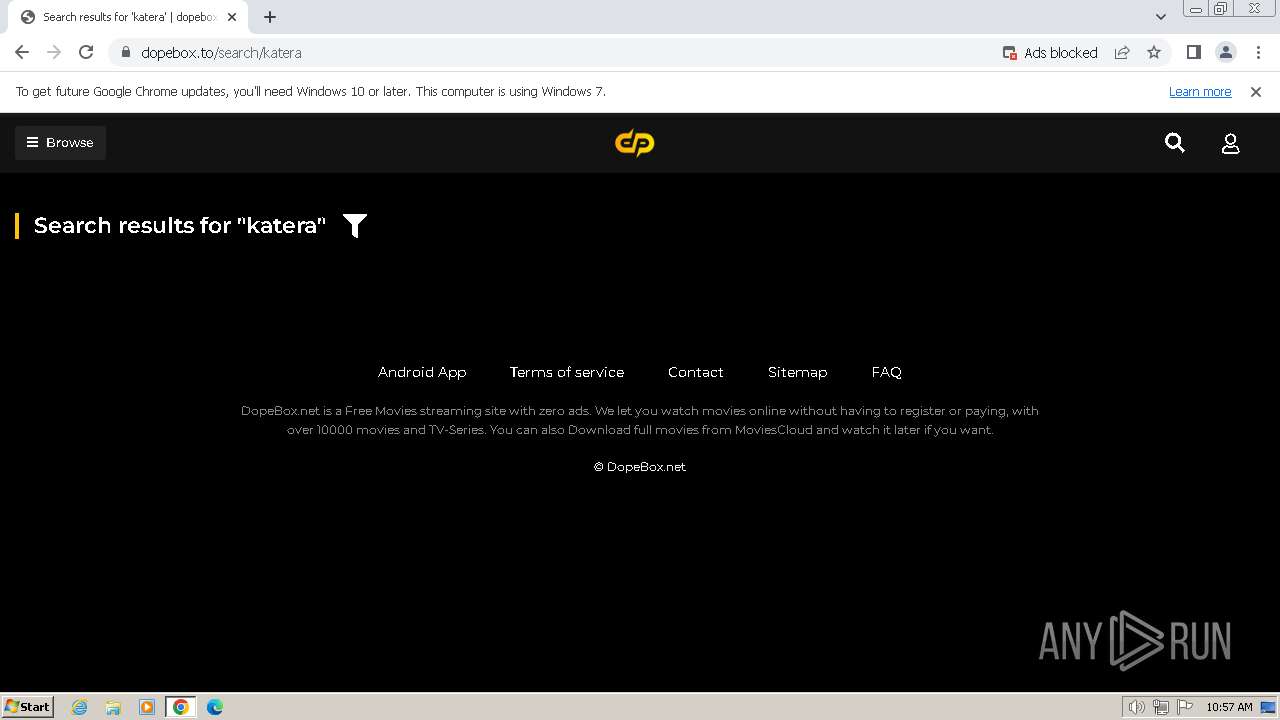
Task: Reload the page with the refresh icon
Action: pos(86,52)
